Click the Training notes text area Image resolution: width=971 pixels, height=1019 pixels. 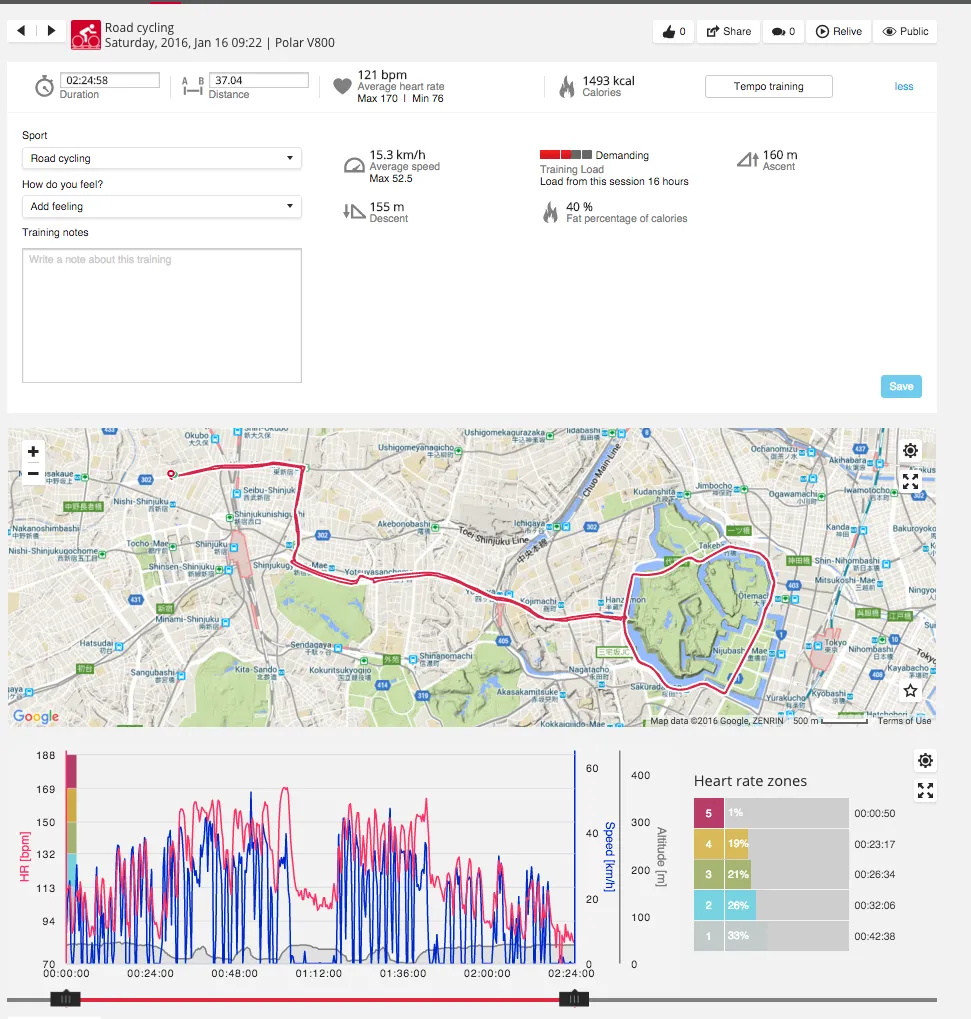coord(162,315)
